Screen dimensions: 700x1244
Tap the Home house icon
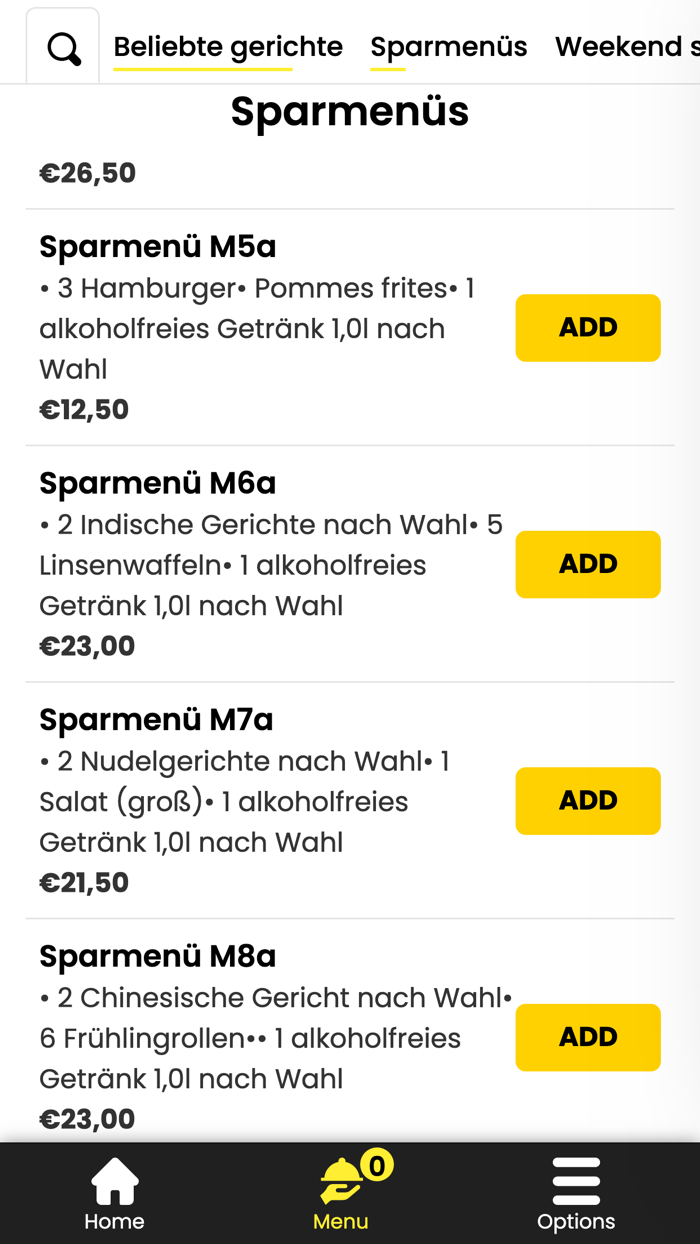114,1182
